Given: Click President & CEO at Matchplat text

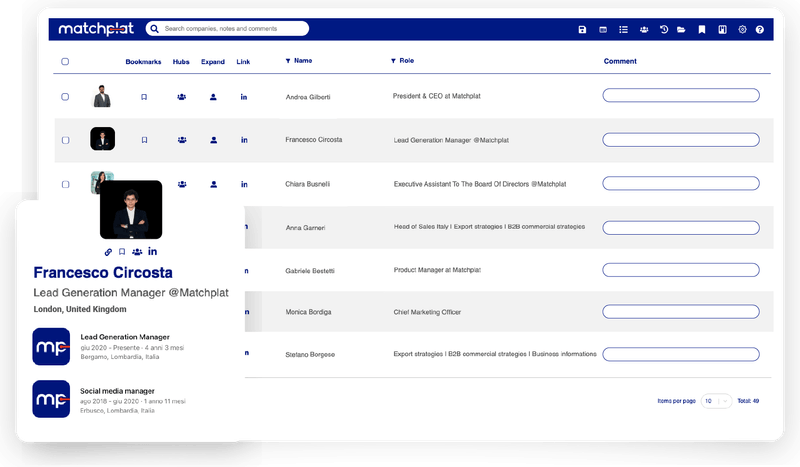Looking at the screenshot, I should (x=437, y=96).
